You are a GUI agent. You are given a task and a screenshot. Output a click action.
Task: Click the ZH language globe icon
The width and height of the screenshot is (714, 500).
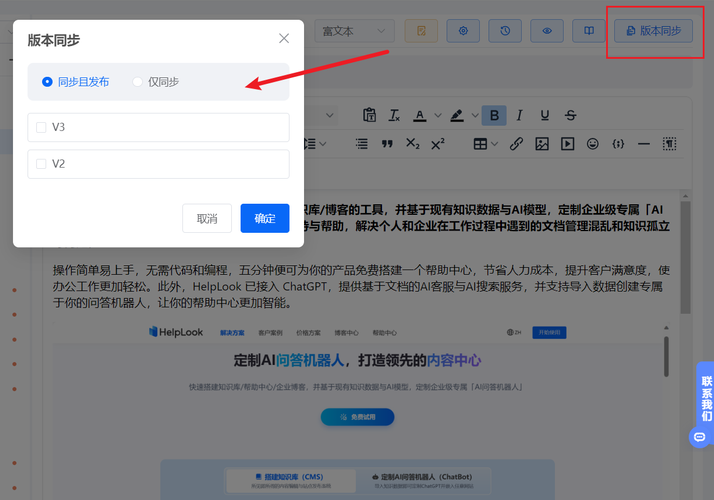(514, 332)
